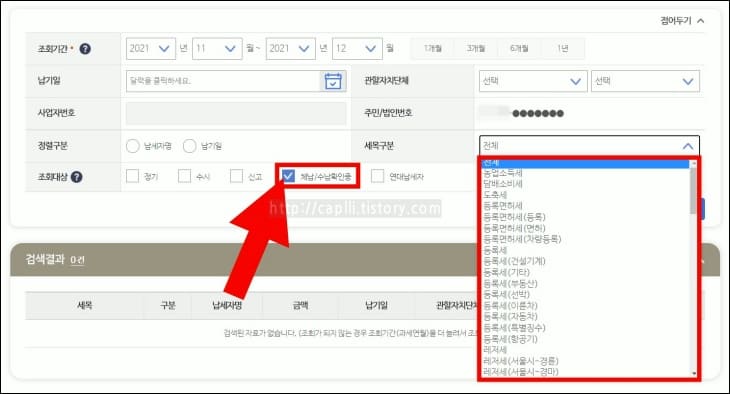The width and height of the screenshot is (730, 394).
Task: Choose 납세자명 sort radio button
Action: pos(133,146)
